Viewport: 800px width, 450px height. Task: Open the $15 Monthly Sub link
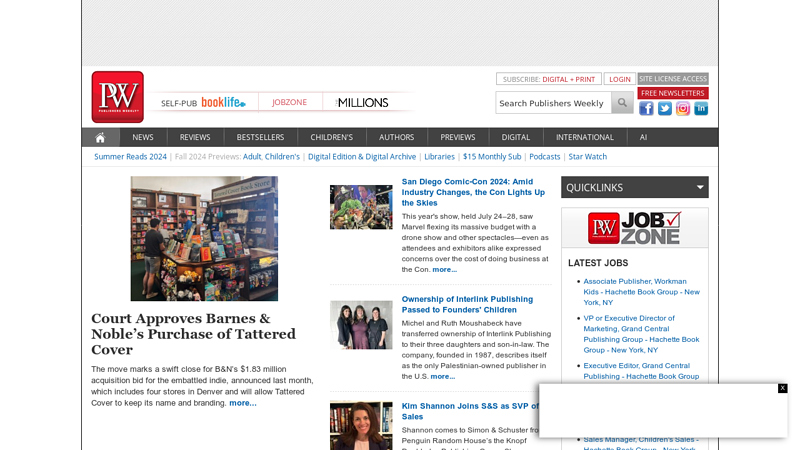(492, 157)
